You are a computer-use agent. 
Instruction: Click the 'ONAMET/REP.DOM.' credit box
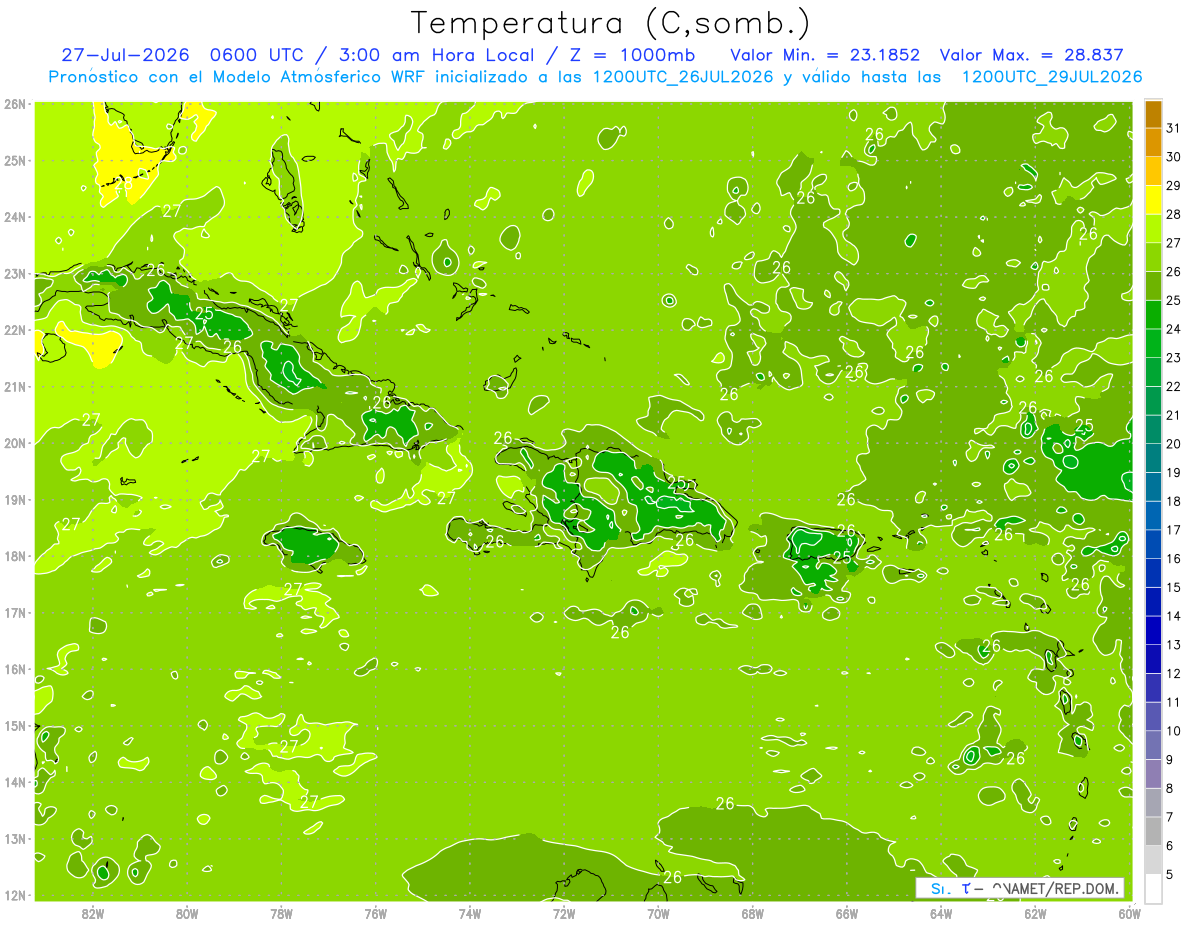pyautogui.click(x=1020, y=888)
